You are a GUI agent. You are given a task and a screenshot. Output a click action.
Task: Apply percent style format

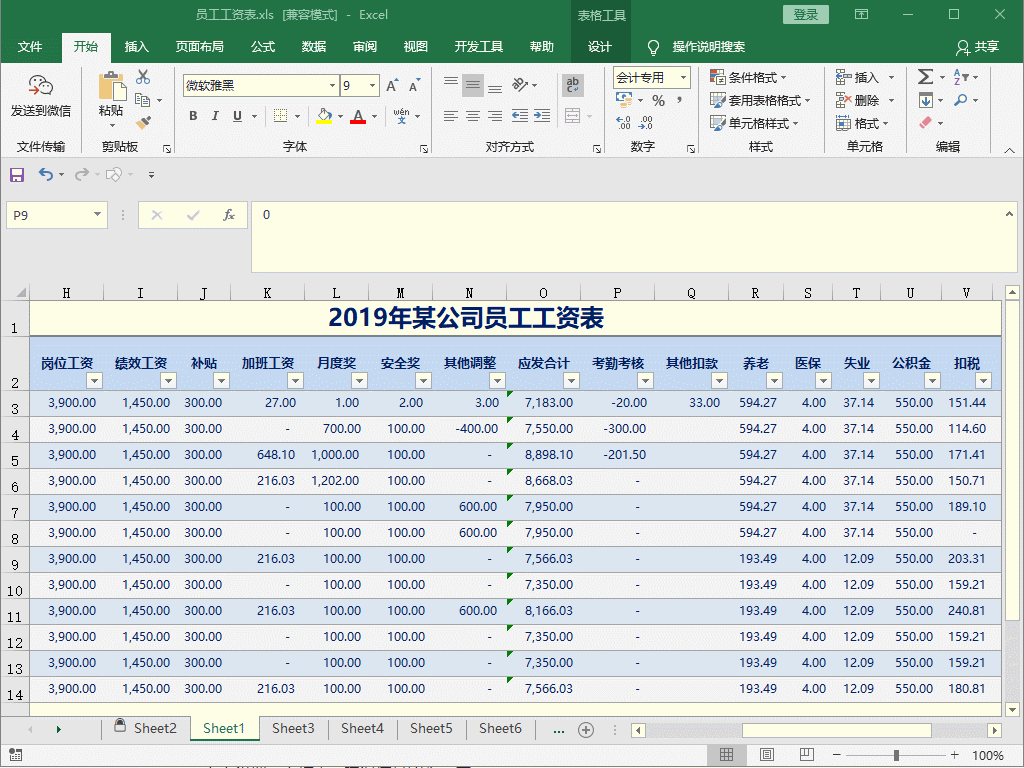[658, 101]
